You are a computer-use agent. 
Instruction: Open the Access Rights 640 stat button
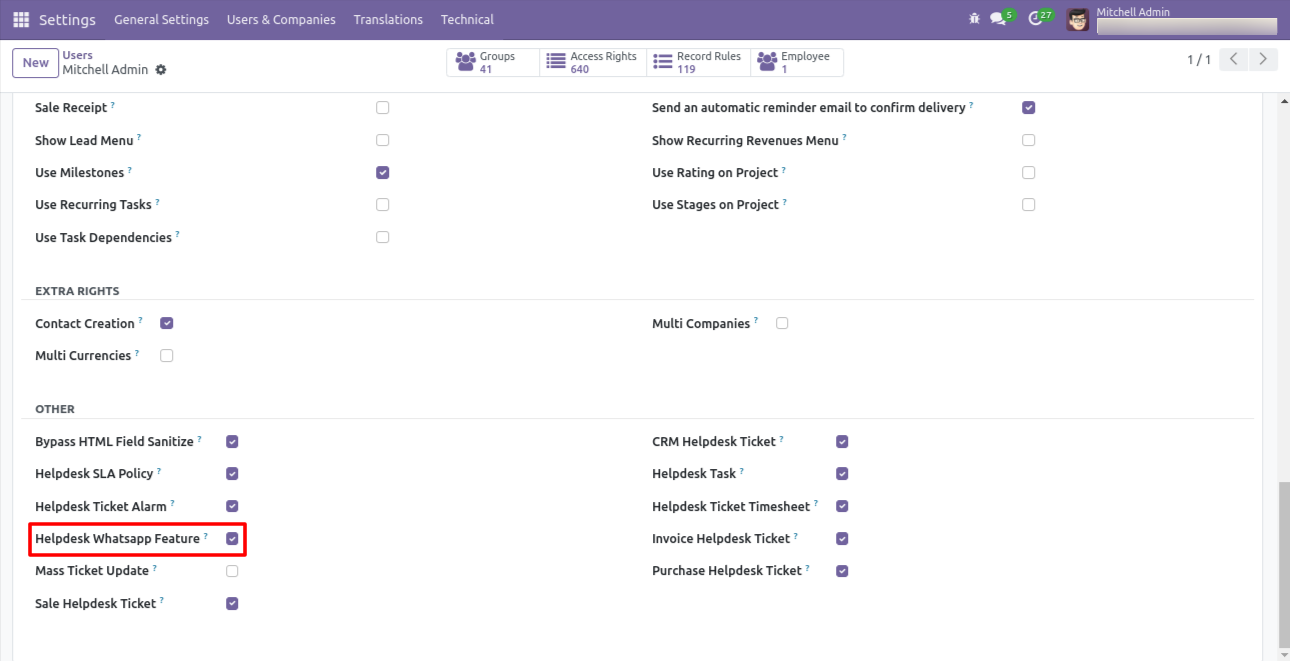point(593,63)
